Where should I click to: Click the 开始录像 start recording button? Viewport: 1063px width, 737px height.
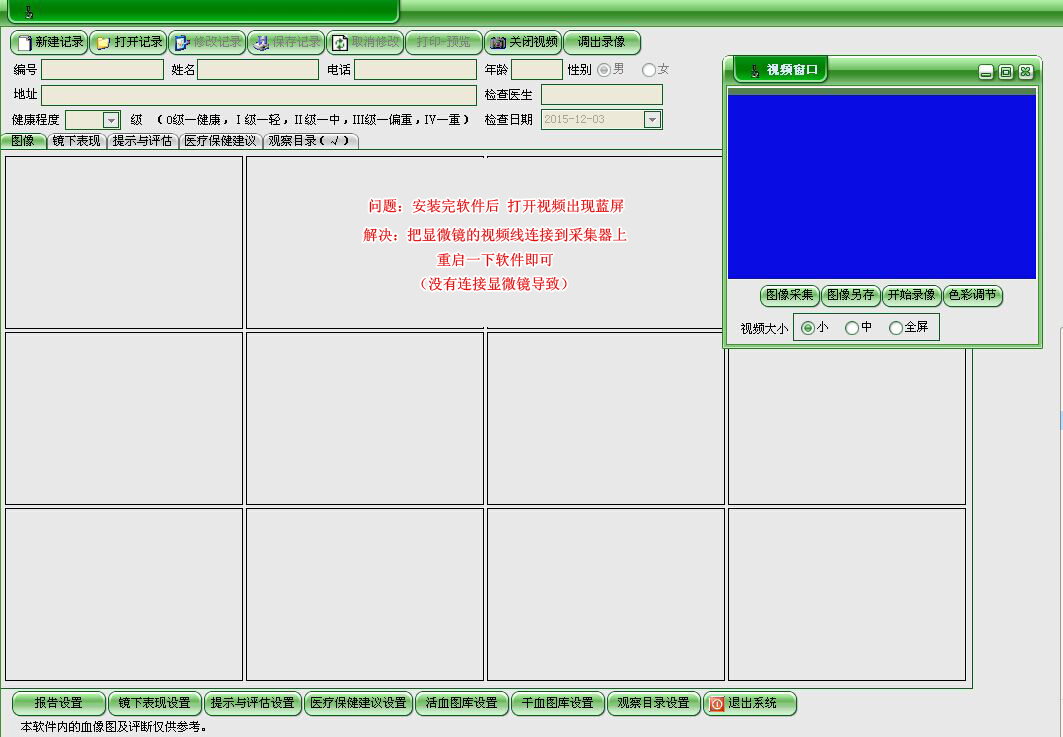coord(911,295)
